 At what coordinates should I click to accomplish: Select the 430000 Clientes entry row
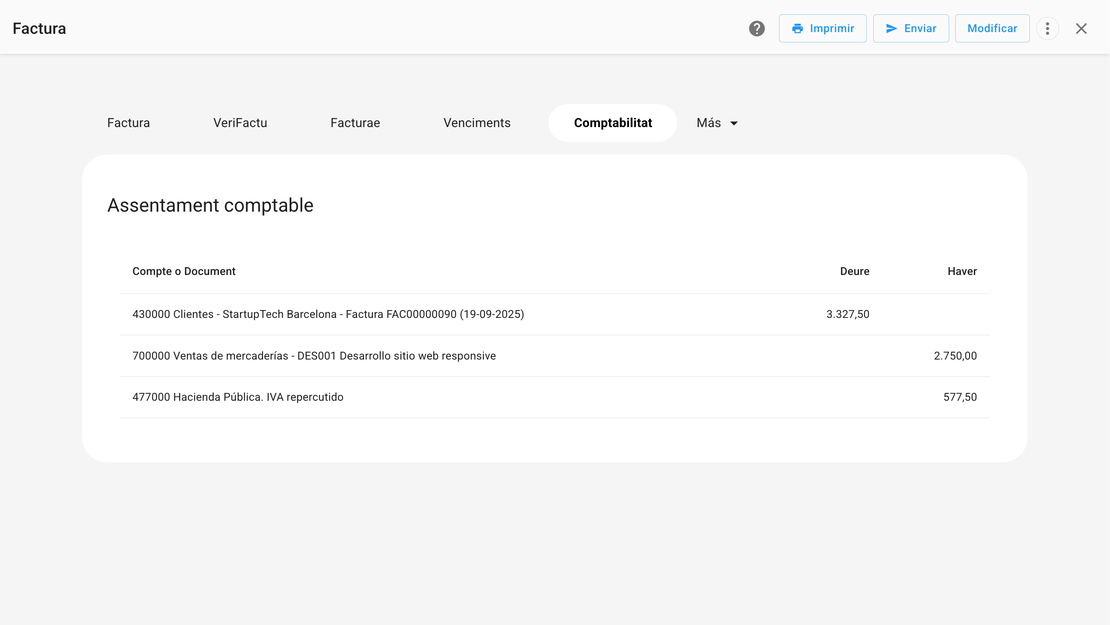(328, 314)
